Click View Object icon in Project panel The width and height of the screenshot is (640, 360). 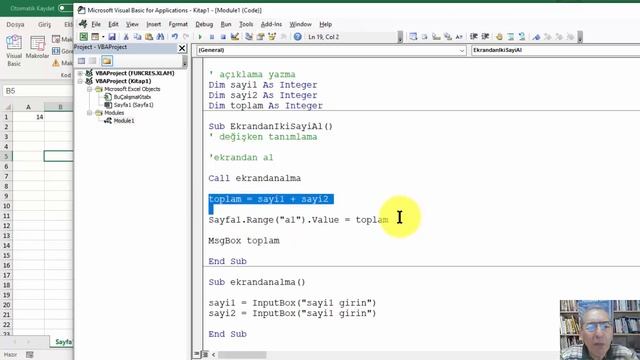click(x=93, y=61)
